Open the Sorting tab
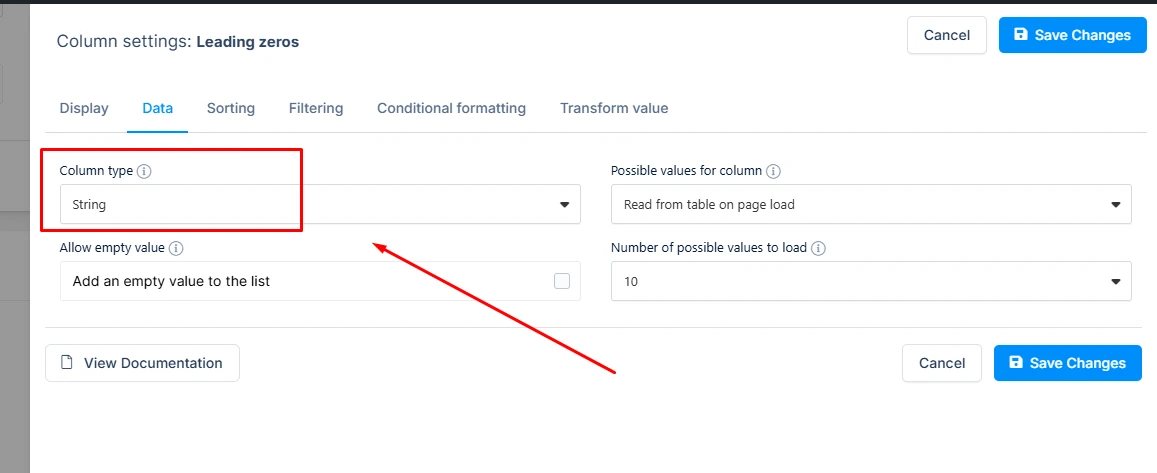The image size is (1157, 473). pyautogui.click(x=231, y=108)
